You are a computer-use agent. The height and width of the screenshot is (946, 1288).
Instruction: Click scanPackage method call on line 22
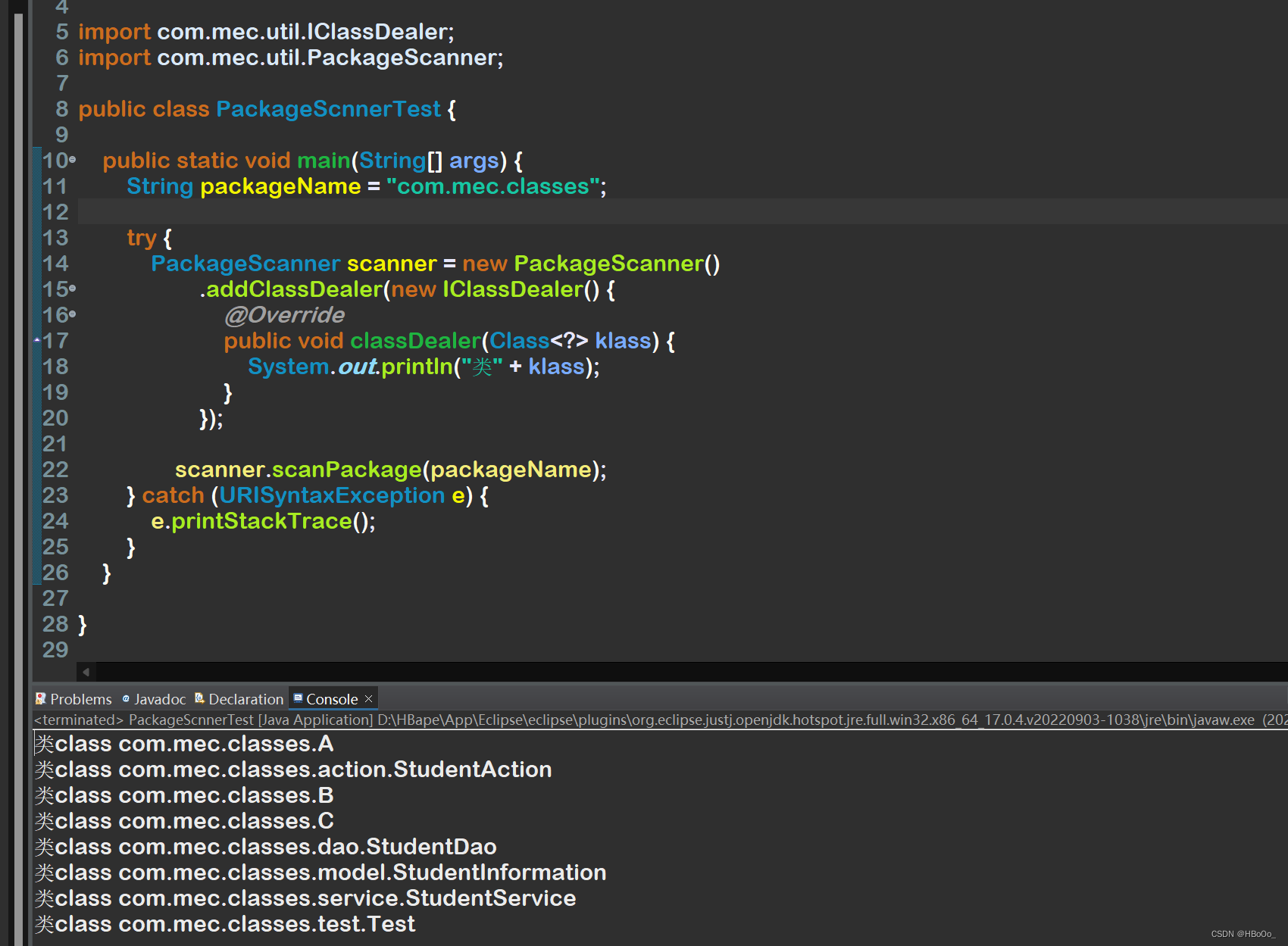coord(346,470)
